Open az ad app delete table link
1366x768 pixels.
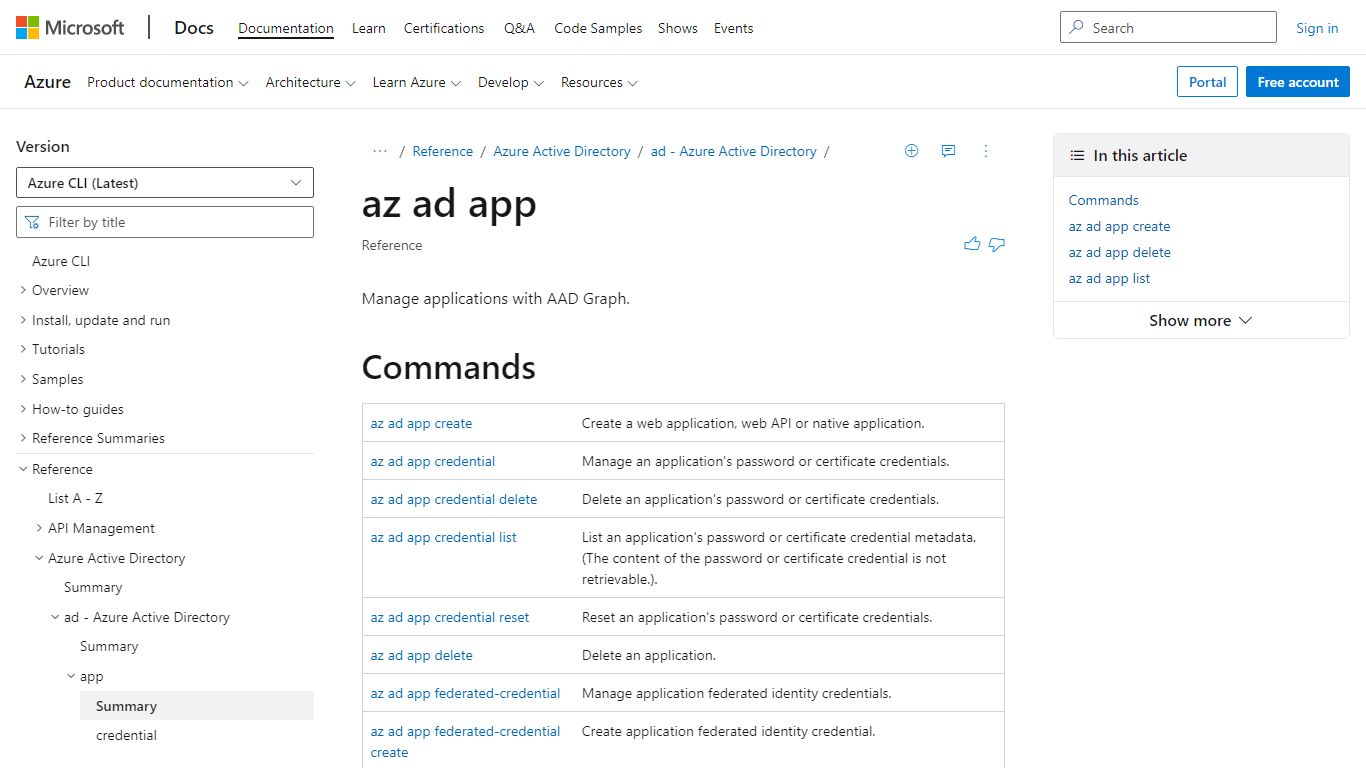click(x=422, y=655)
